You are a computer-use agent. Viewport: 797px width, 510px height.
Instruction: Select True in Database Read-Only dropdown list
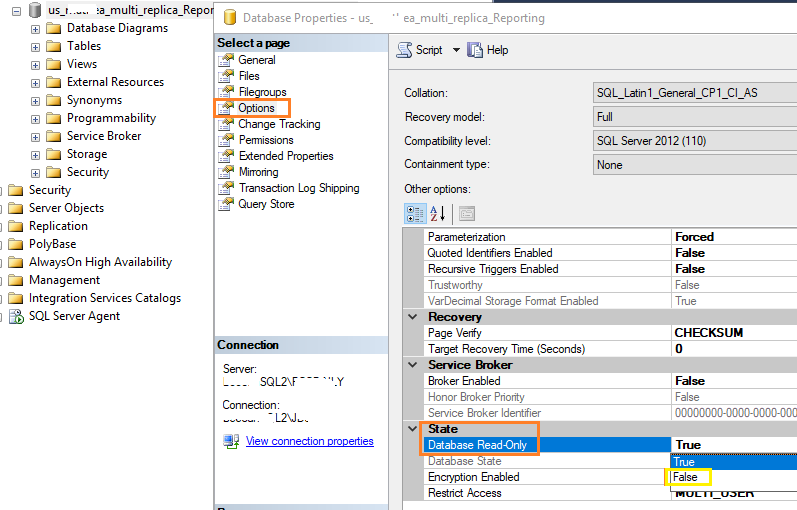[x=734, y=462]
